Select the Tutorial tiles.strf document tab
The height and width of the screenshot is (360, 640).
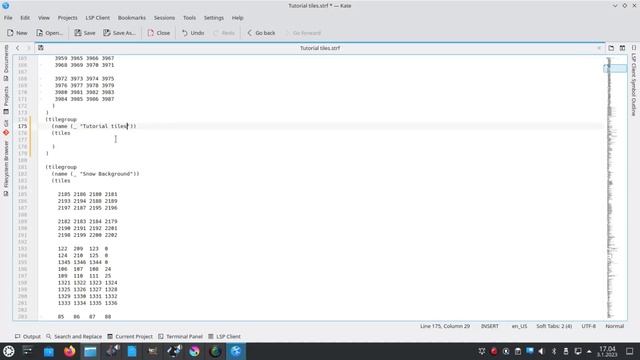click(320, 48)
